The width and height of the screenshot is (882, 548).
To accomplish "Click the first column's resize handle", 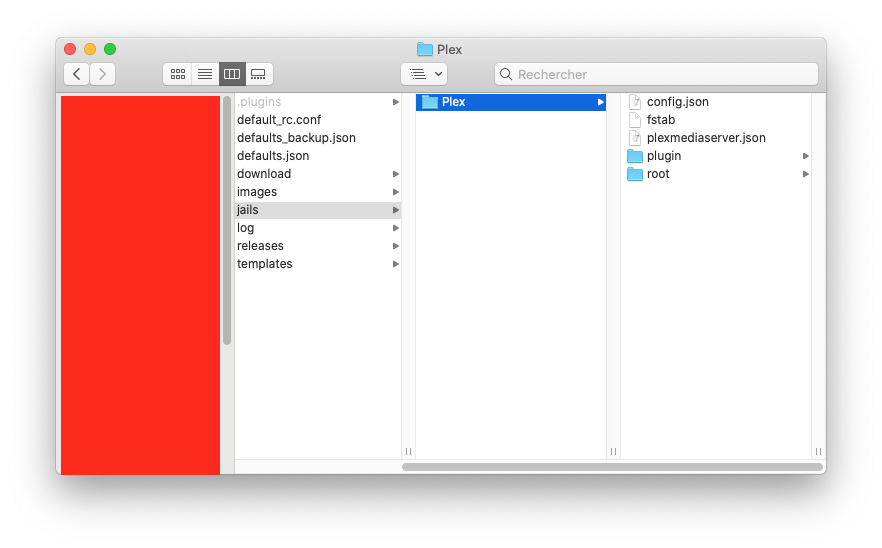I will [x=408, y=451].
